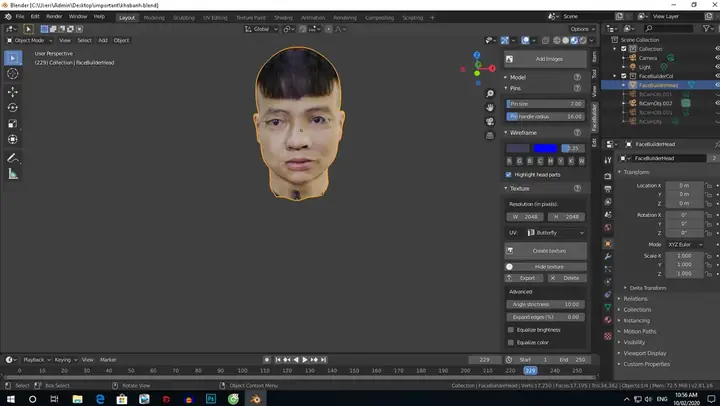Open the Object Data properties tab
Screen dimensions: 720x406
pyautogui.click(x=608, y=307)
